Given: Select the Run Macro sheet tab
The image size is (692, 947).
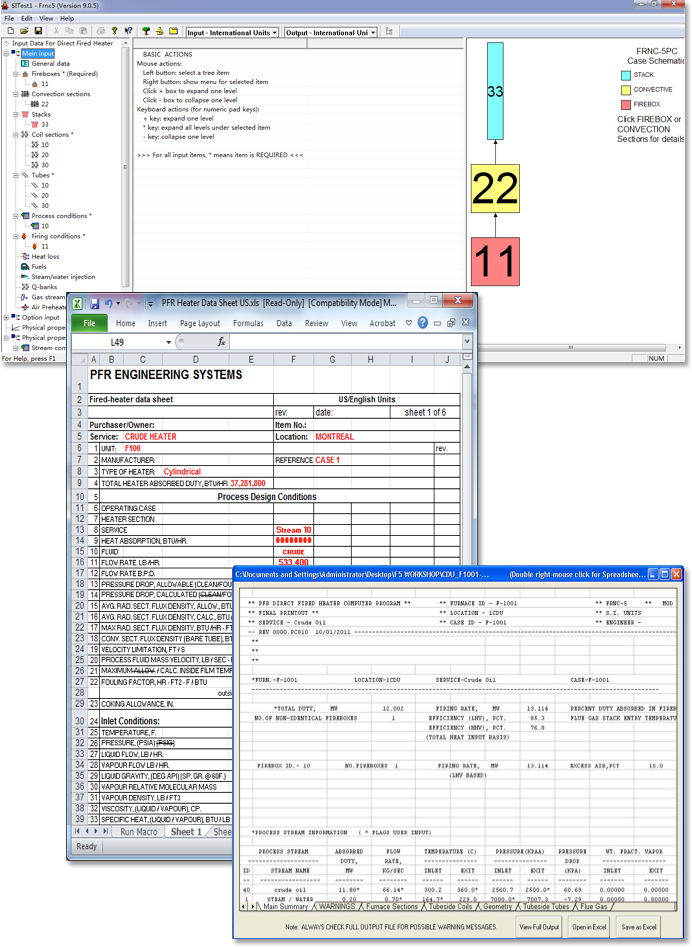Looking at the screenshot, I should 138,832.
